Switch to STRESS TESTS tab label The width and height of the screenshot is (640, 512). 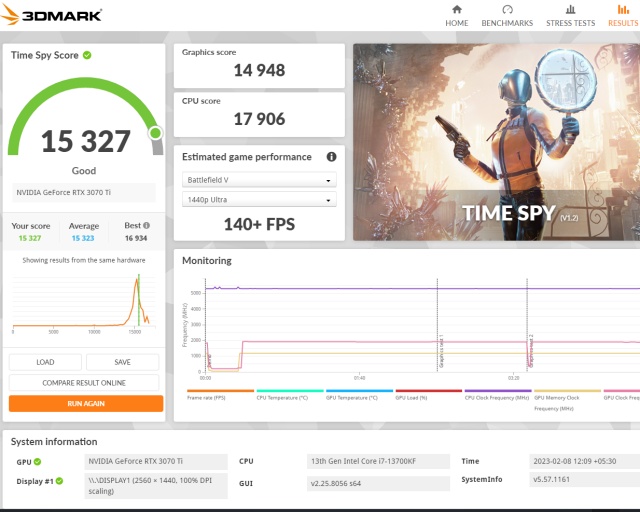571,23
